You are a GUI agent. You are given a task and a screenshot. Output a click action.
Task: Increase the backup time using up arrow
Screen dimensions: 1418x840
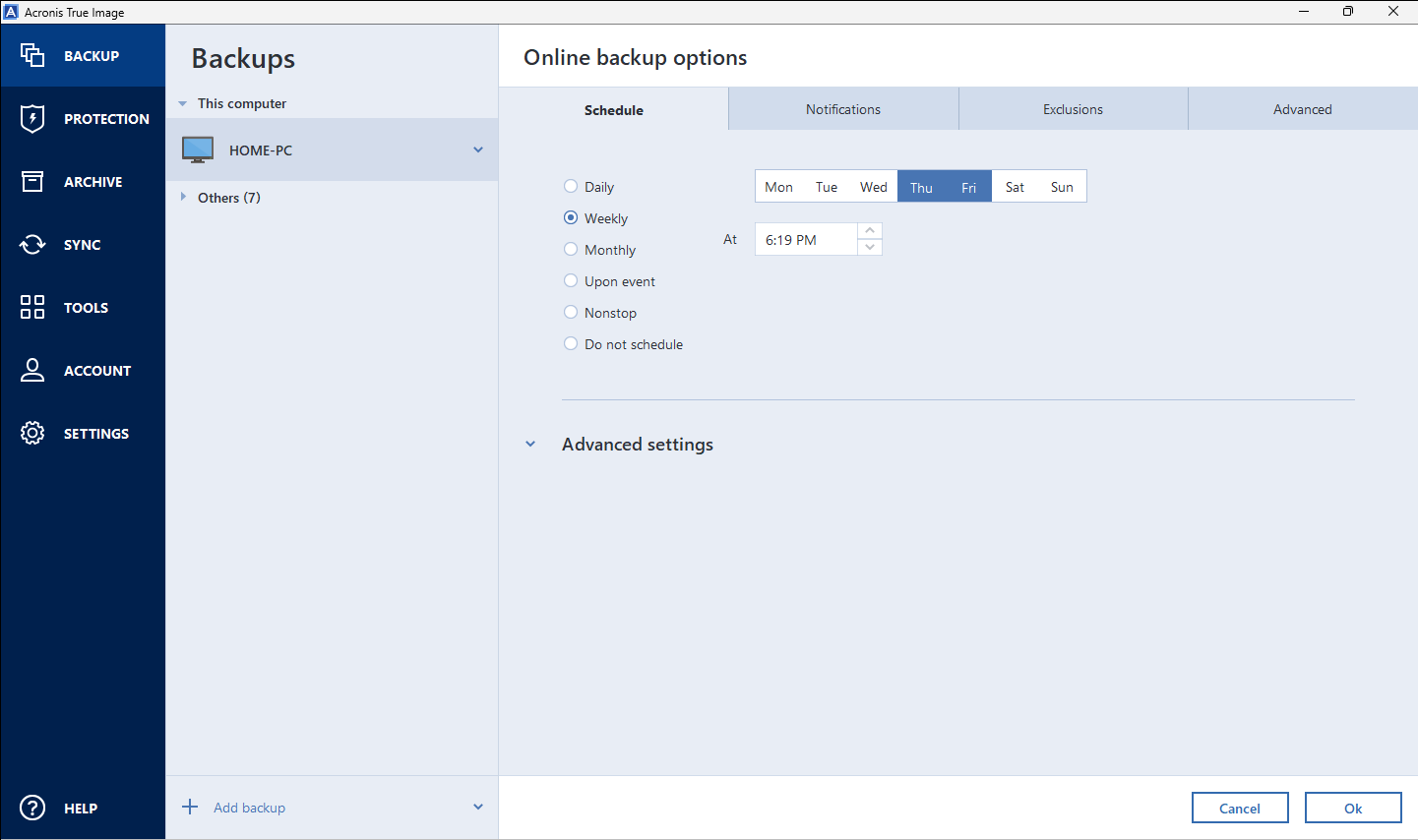869,229
